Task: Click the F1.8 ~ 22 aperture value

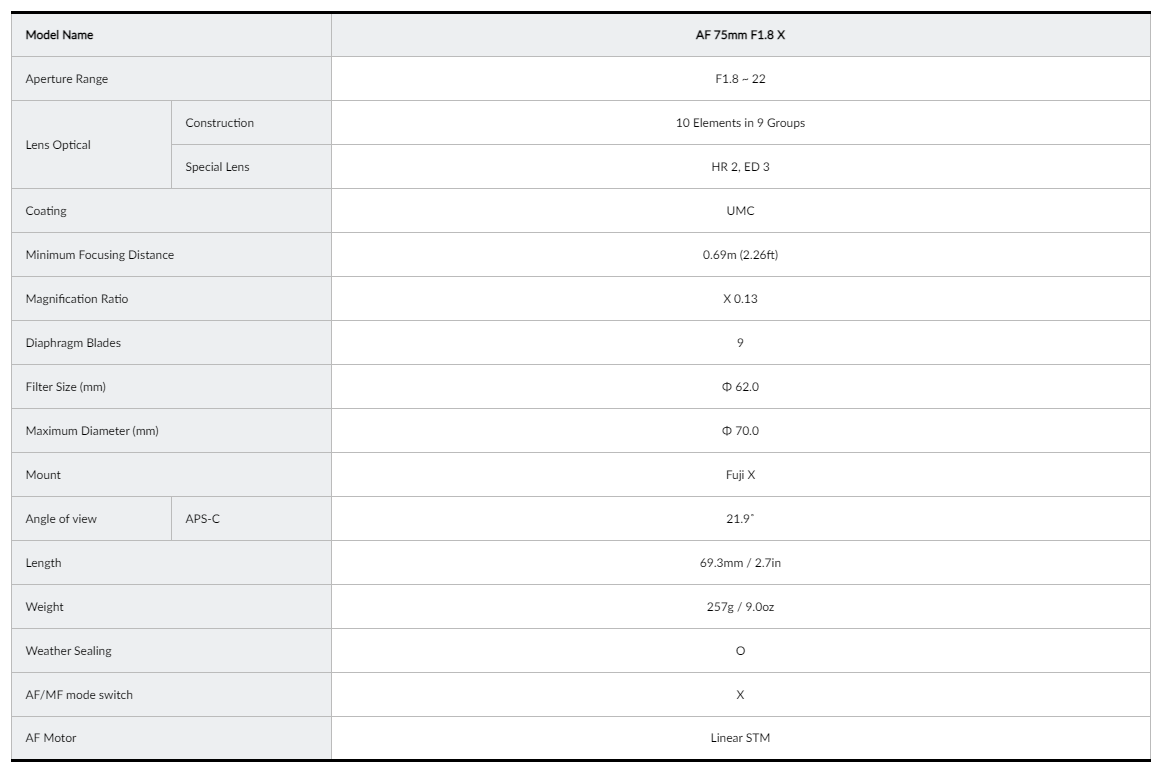Action: coord(740,79)
